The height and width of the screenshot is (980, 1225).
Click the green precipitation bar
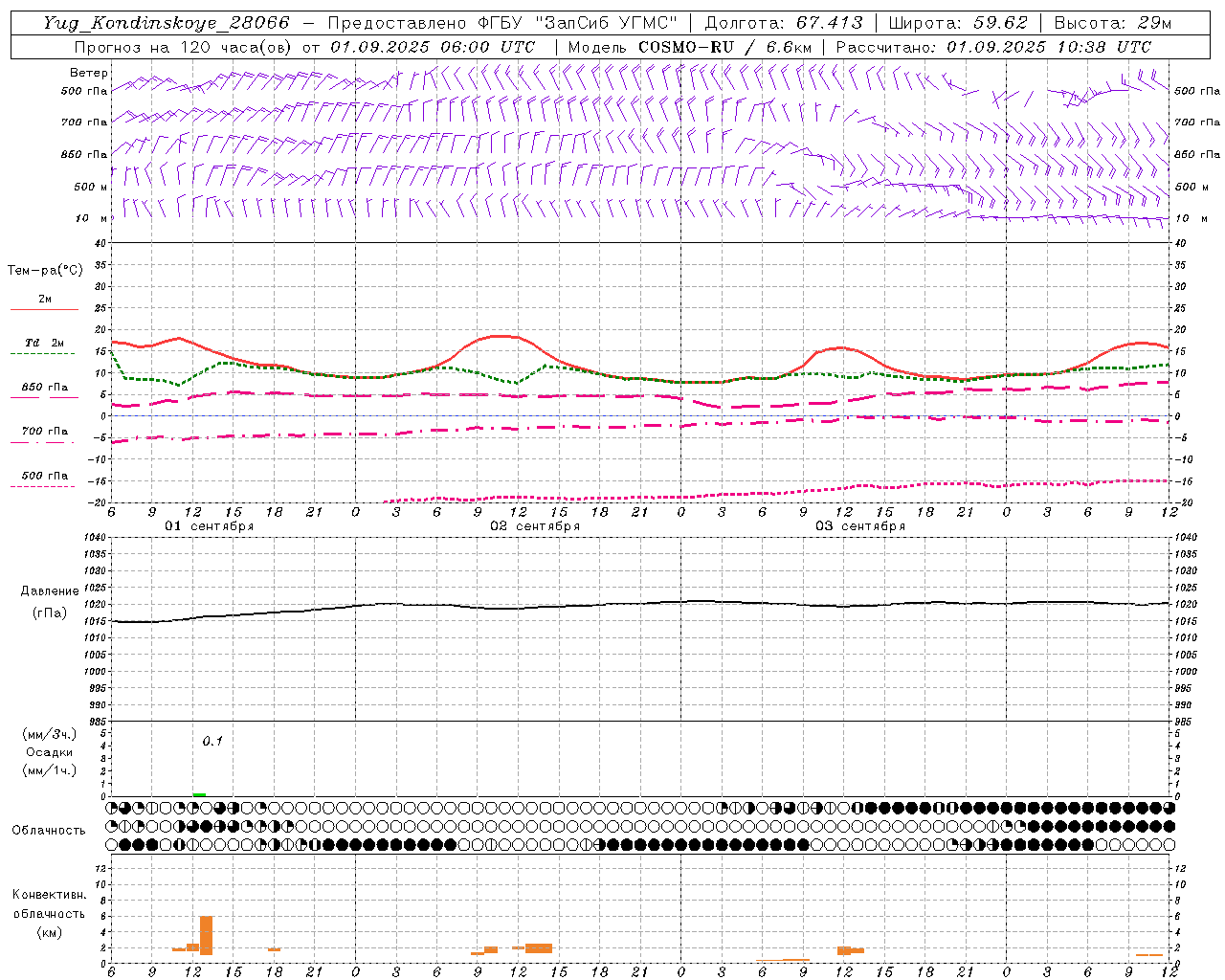[x=199, y=794]
